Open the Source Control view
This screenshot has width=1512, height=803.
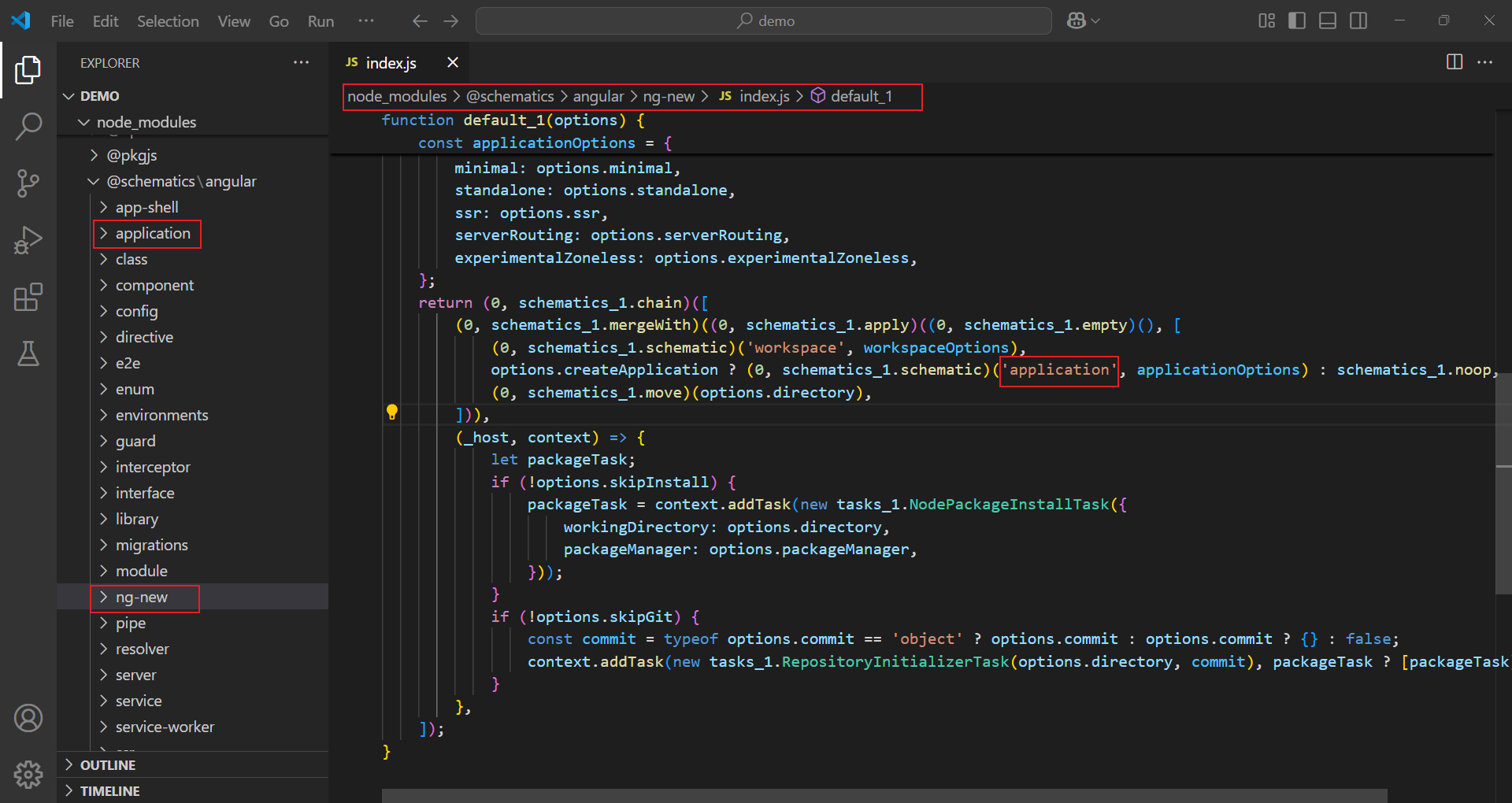pyautogui.click(x=28, y=183)
